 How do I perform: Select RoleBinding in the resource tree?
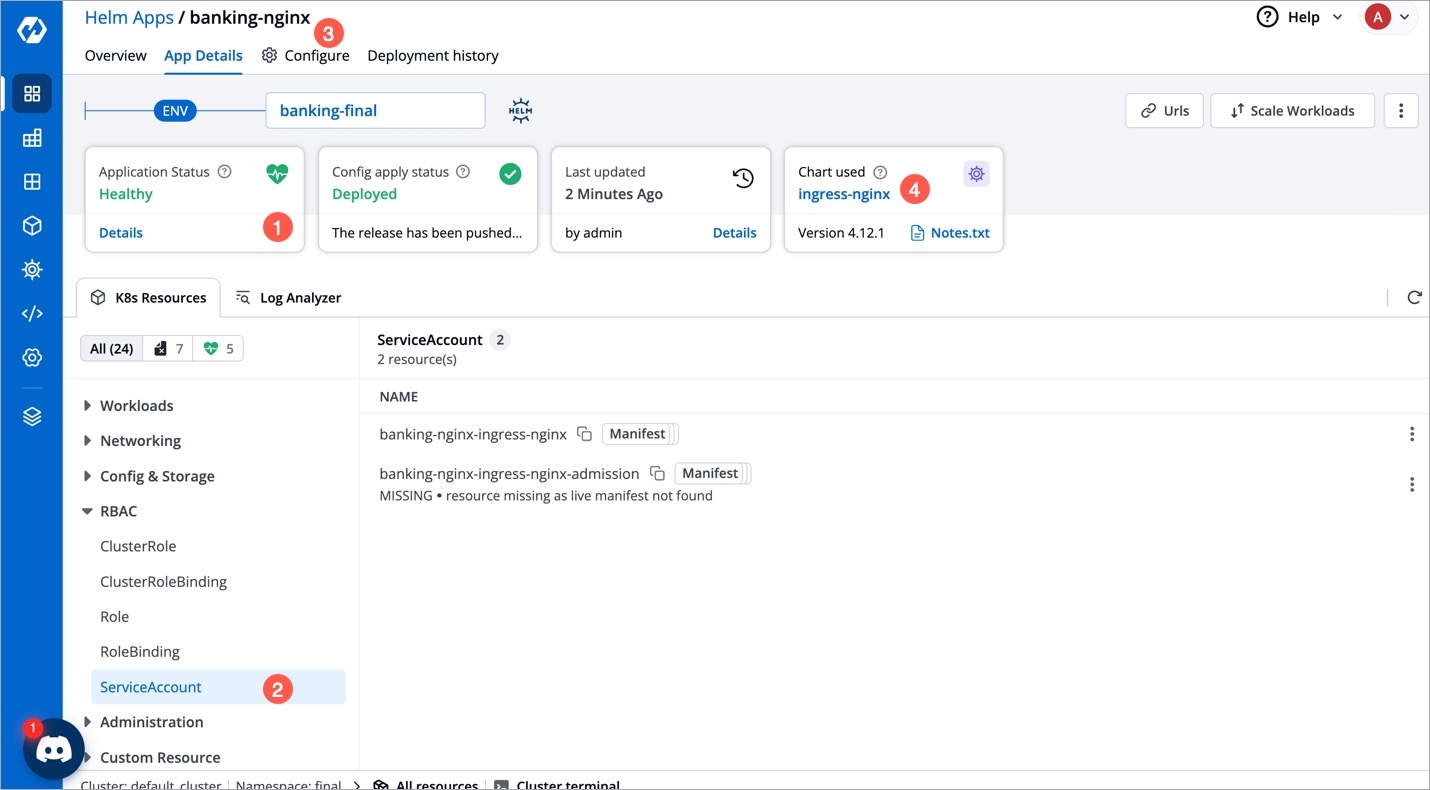(x=140, y=652)
